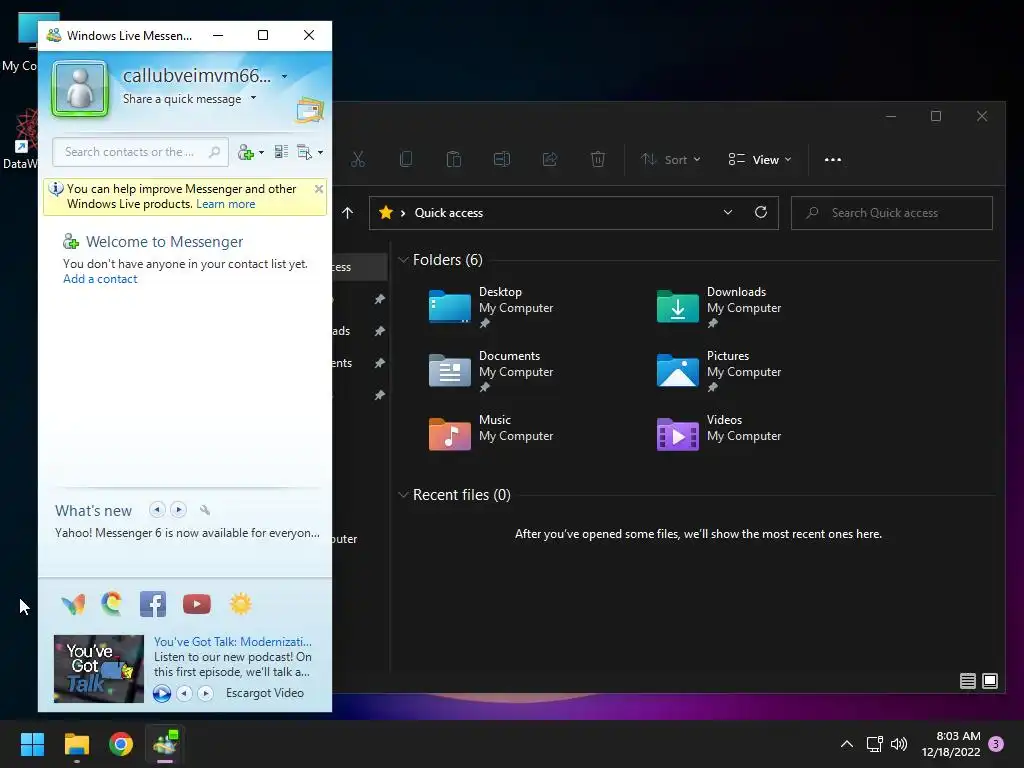Open the You've Got Talk thumbnail
The height and width of the screenshot is (768, 1024).
pos(99,669)
